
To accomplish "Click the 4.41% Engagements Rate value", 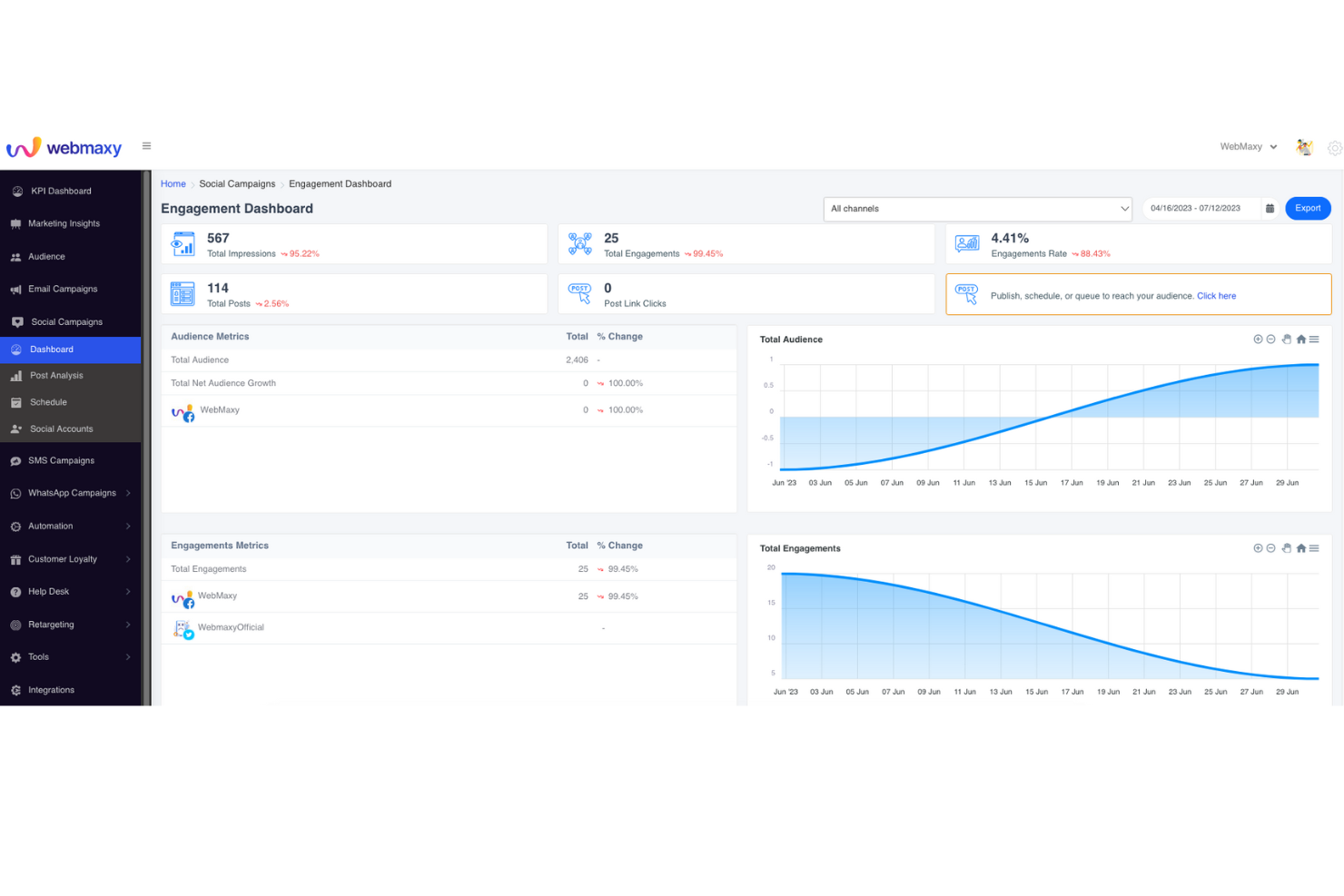I will pos(1010,239).
